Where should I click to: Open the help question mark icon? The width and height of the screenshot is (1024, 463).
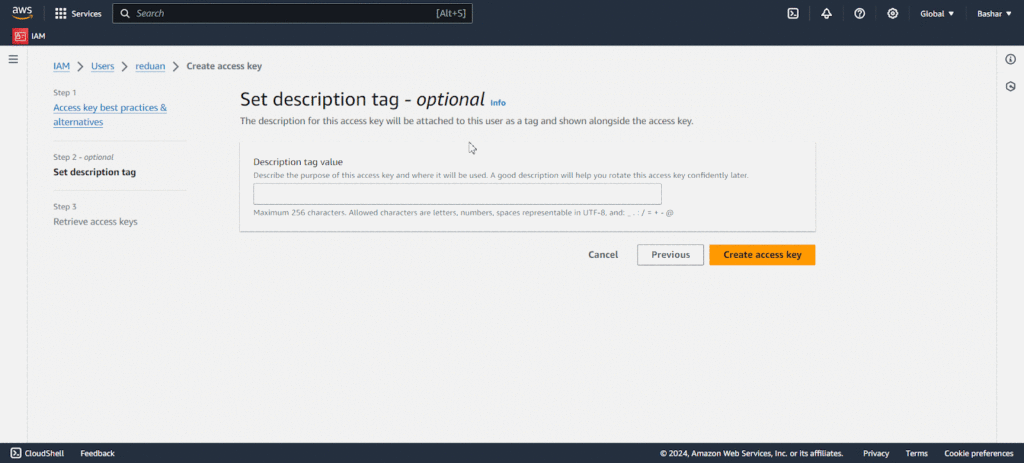pyautogui.click(x=859, y=14)
